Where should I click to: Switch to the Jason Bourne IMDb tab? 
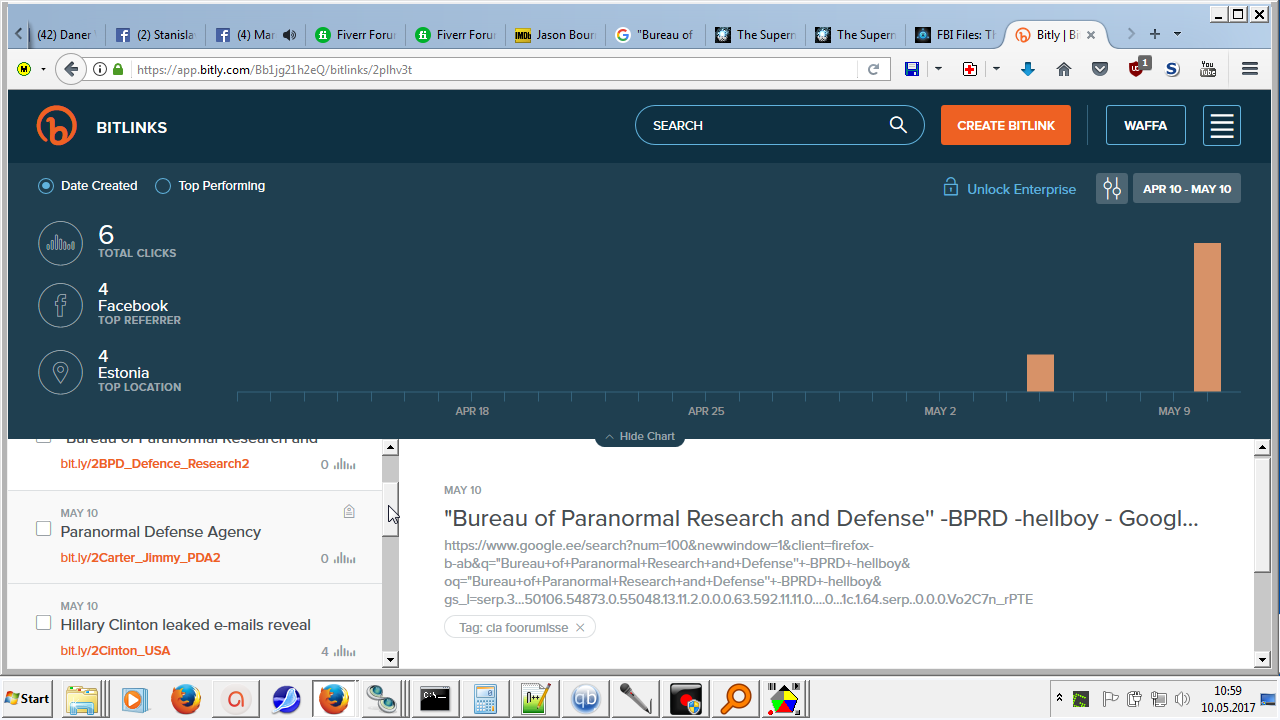tap(555, 35)
